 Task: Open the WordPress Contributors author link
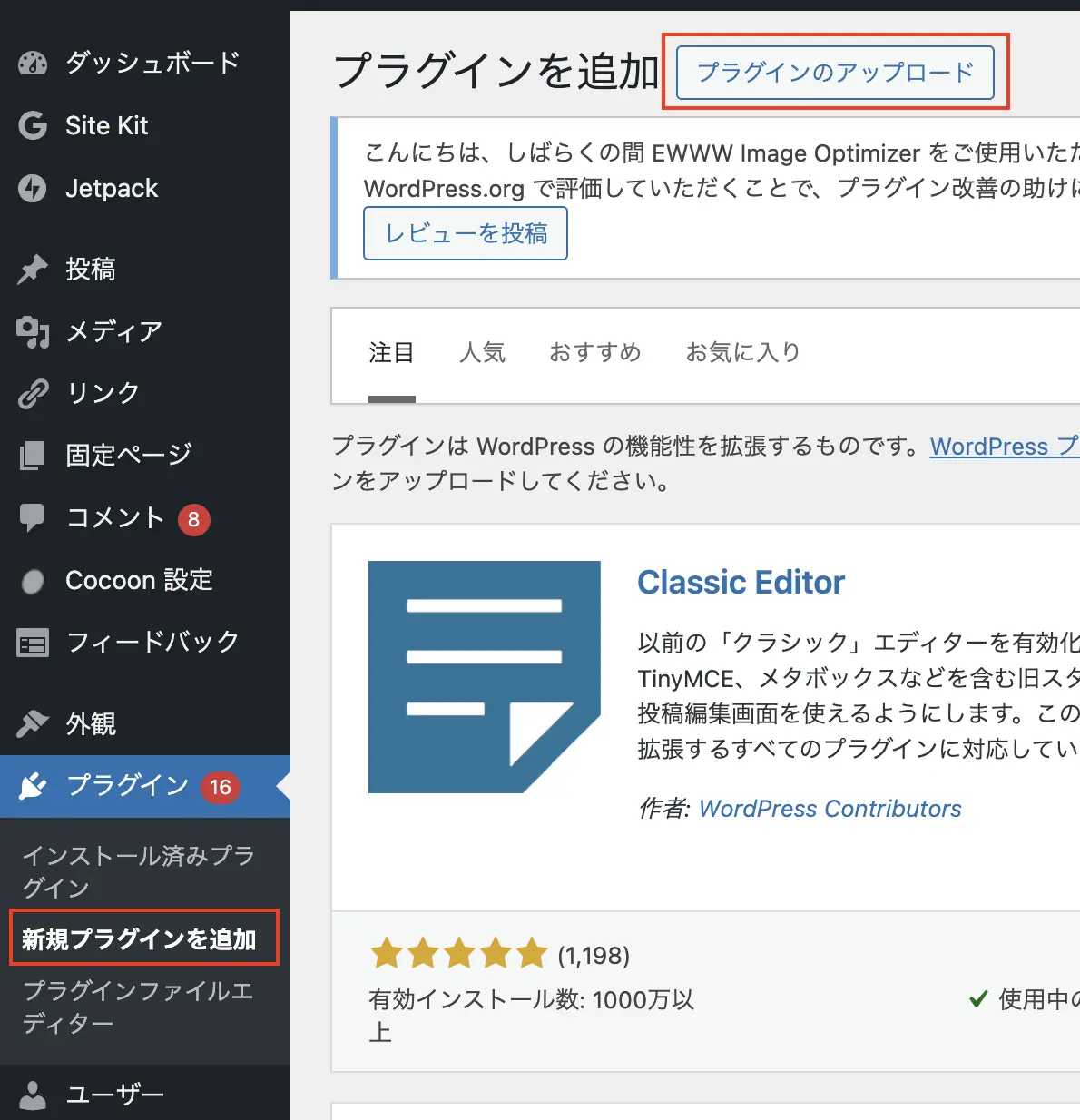(x=830, y=809)
